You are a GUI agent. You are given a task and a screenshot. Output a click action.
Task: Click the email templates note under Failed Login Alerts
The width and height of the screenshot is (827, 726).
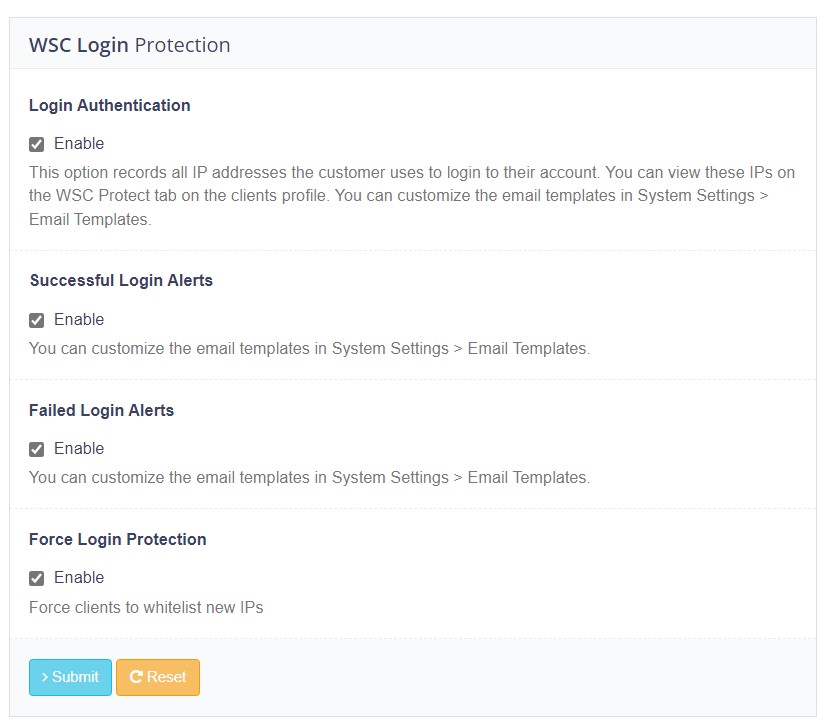(309, 478)
